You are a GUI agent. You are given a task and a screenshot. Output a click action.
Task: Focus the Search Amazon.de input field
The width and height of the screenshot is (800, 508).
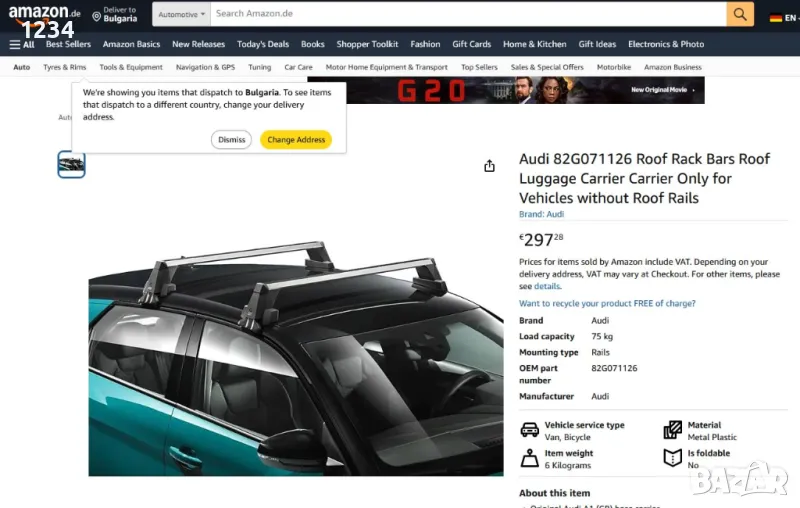pyautogui.click(x=468, y=14)
